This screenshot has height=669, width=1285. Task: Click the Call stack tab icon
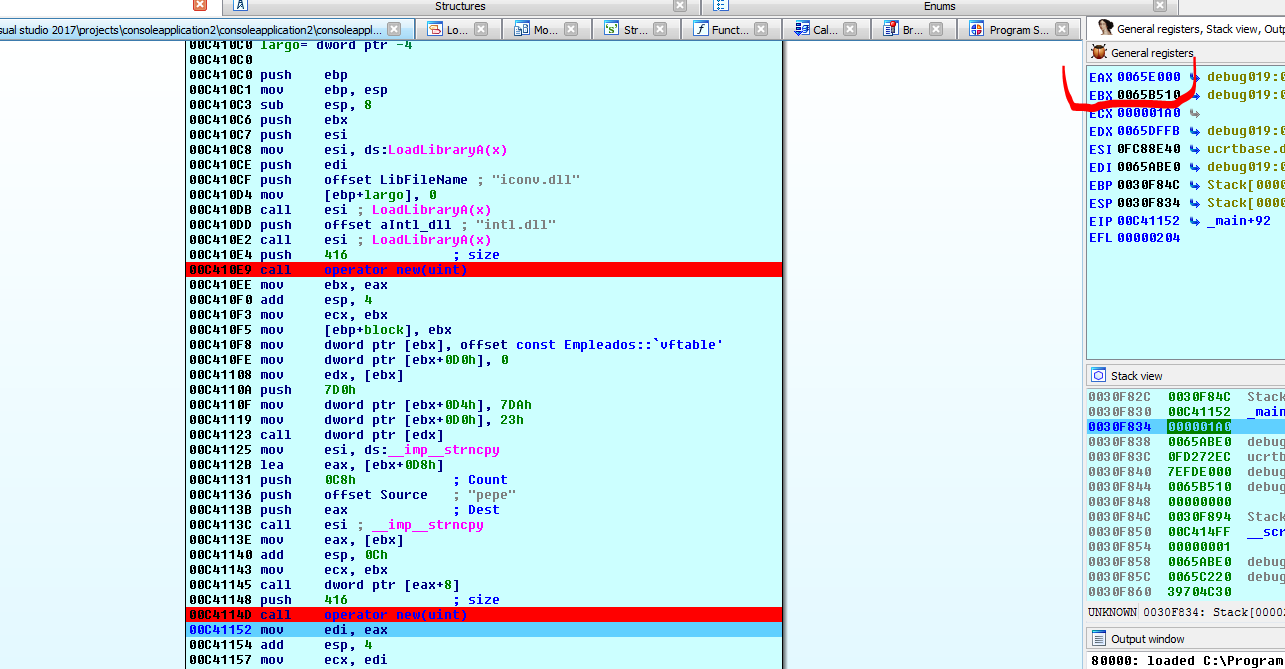[801, 30]
